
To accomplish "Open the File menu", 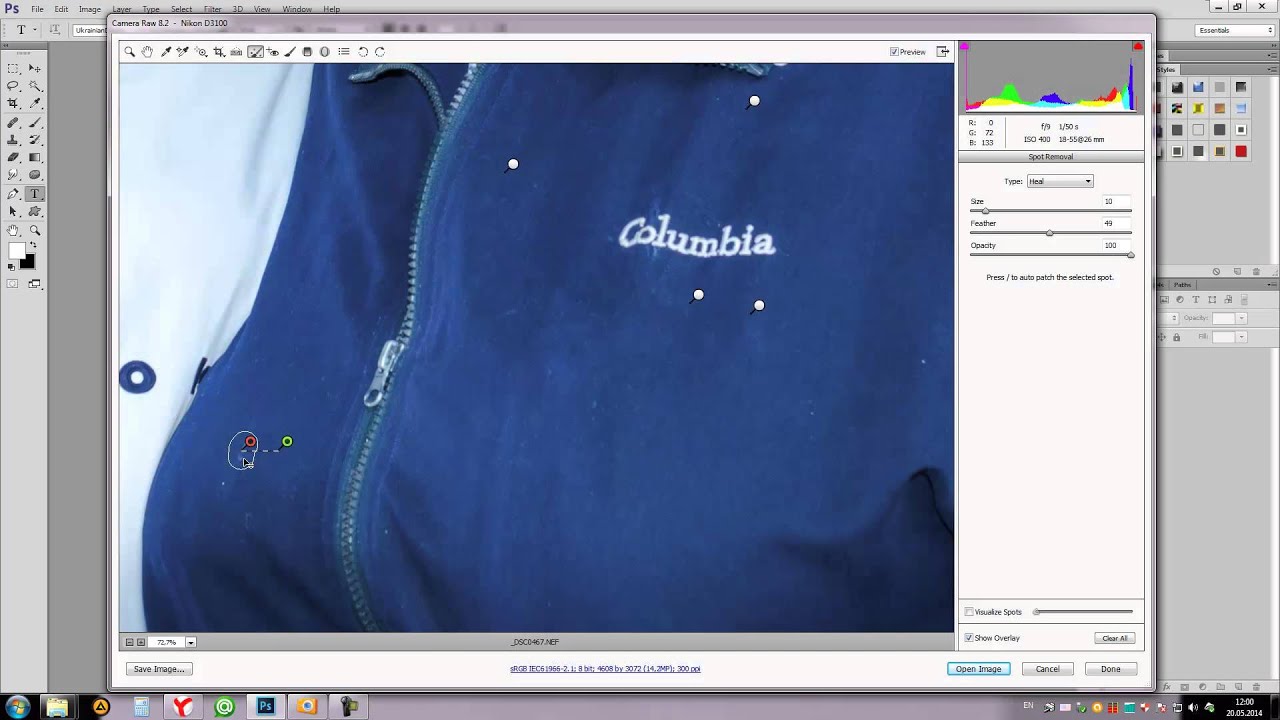I will coord(37,9).
